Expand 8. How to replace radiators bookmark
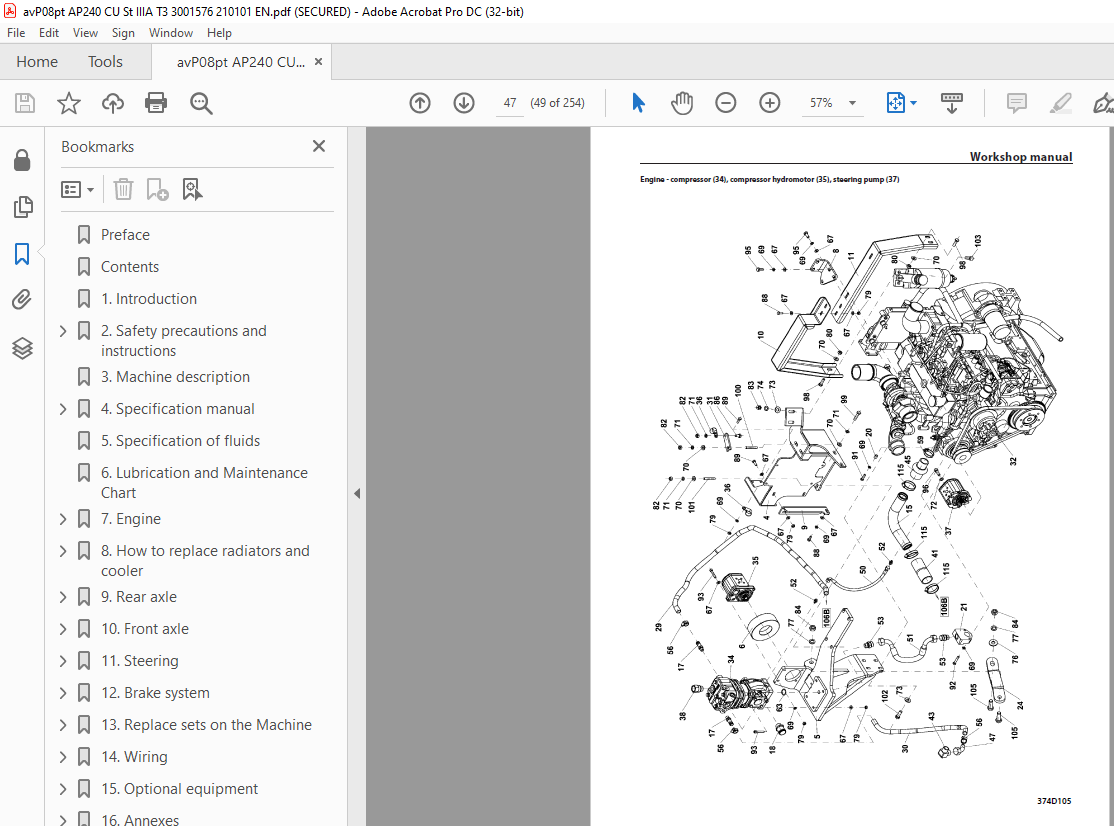The width and height of the screenshot is (1114, 826). coord(63,551)
